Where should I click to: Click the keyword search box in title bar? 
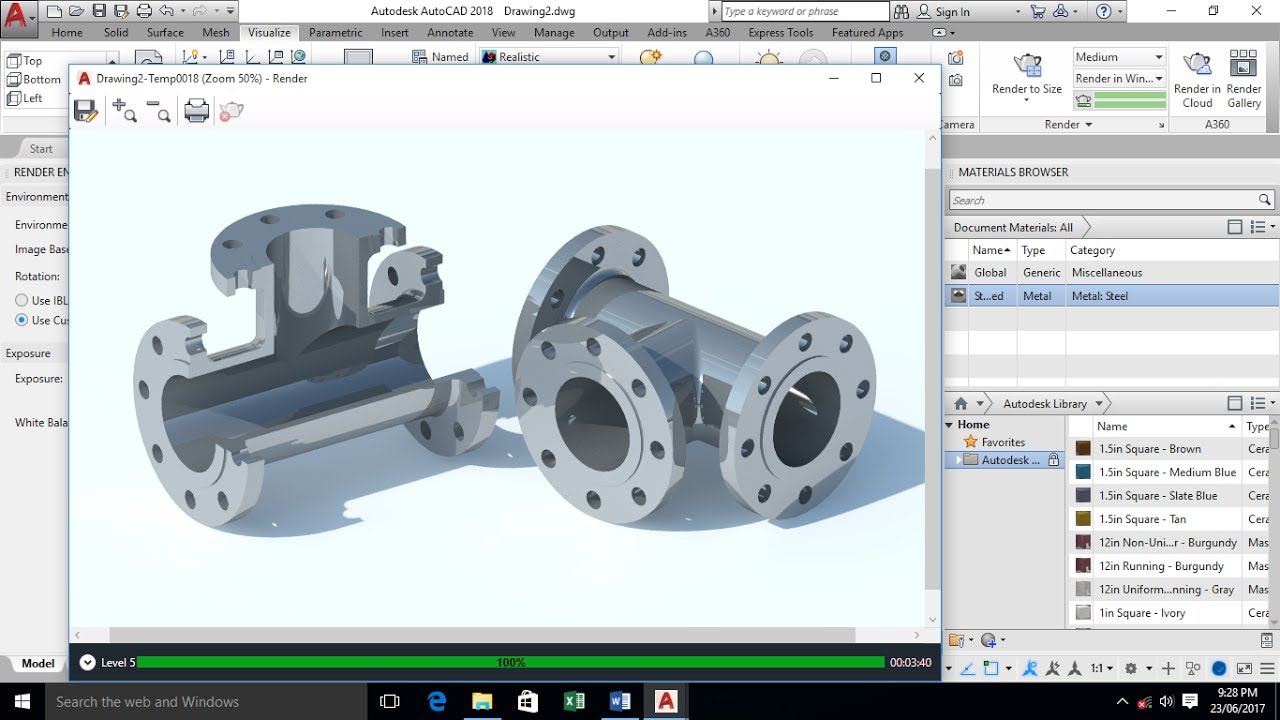pyautogui.click(x=804, y=12)
